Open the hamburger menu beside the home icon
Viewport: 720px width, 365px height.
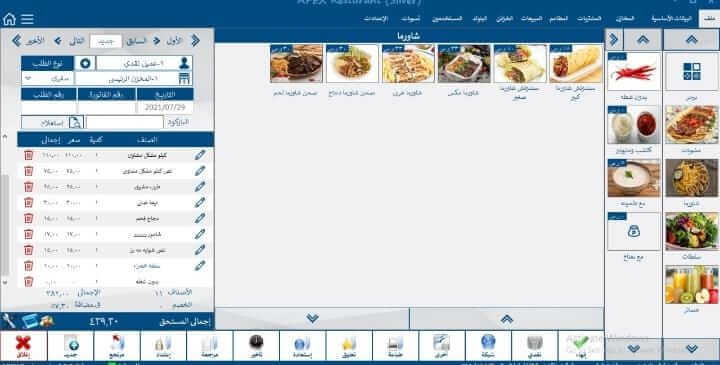[27, 19]
